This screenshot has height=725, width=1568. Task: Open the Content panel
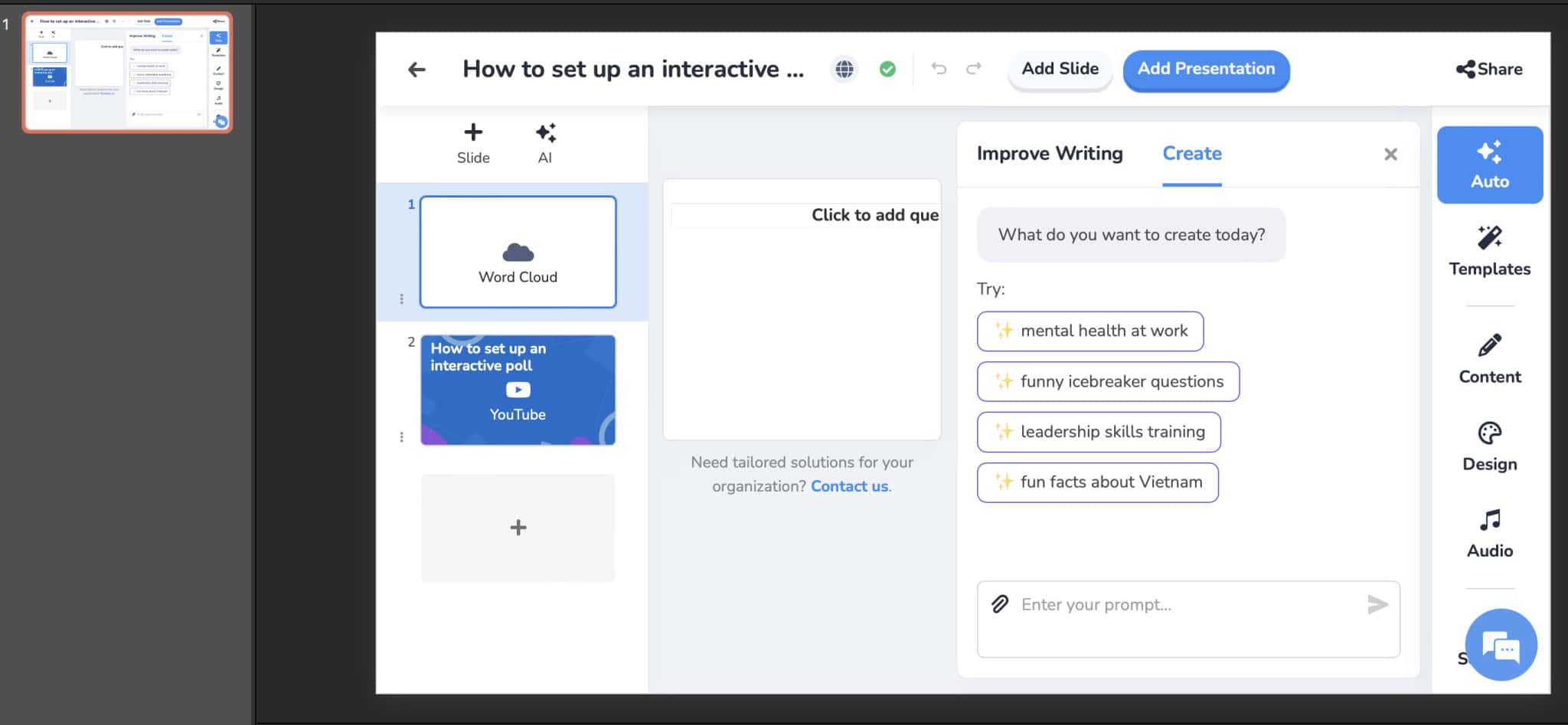click(x=1488, y=357)
